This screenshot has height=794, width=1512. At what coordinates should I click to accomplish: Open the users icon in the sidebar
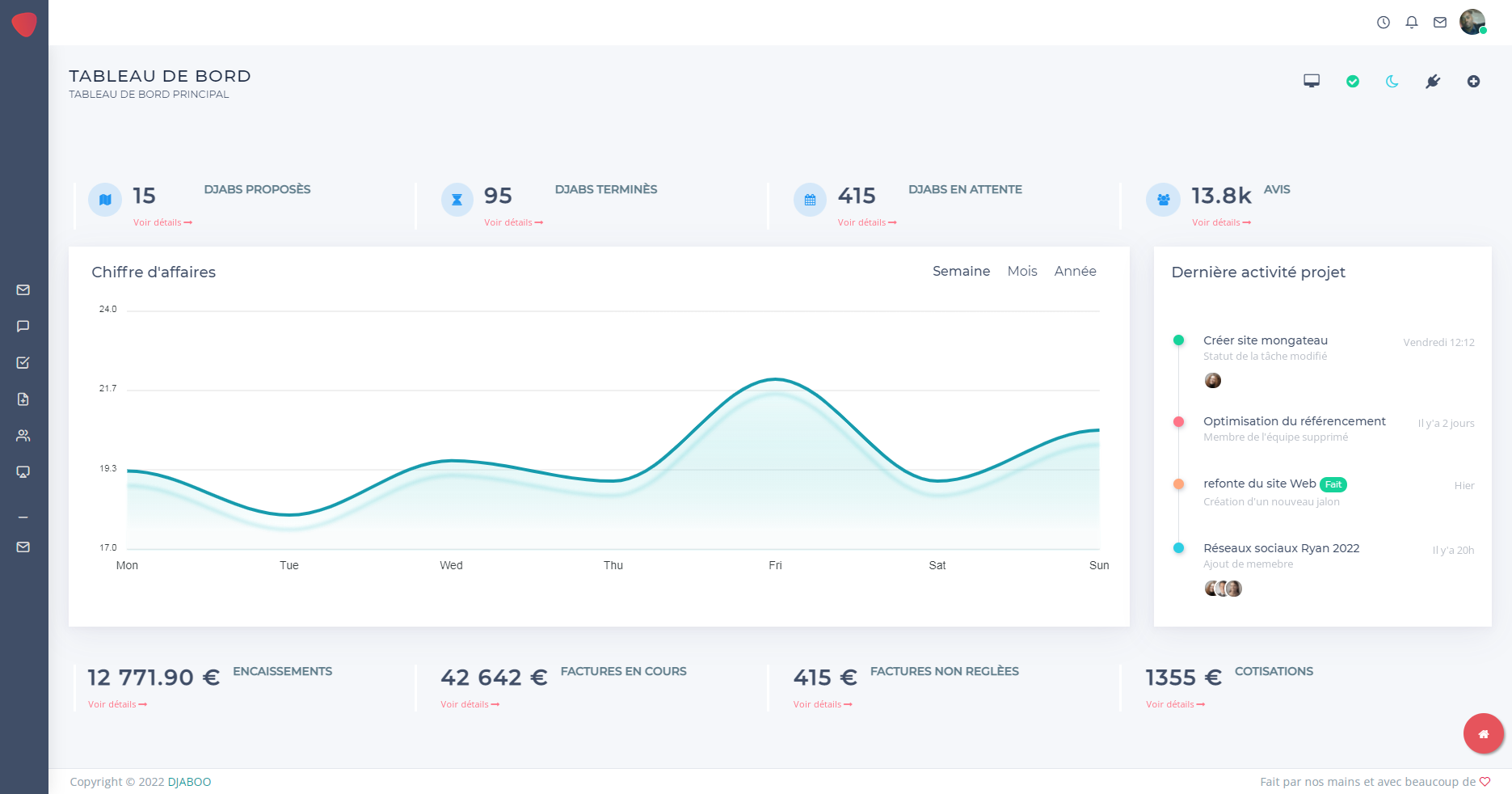point(23,436)
